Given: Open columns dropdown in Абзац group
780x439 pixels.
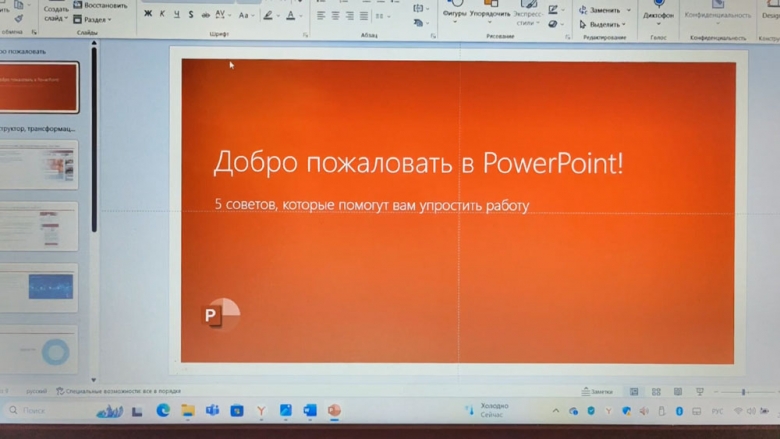Looking at the screenshot, I should point(383,16).
